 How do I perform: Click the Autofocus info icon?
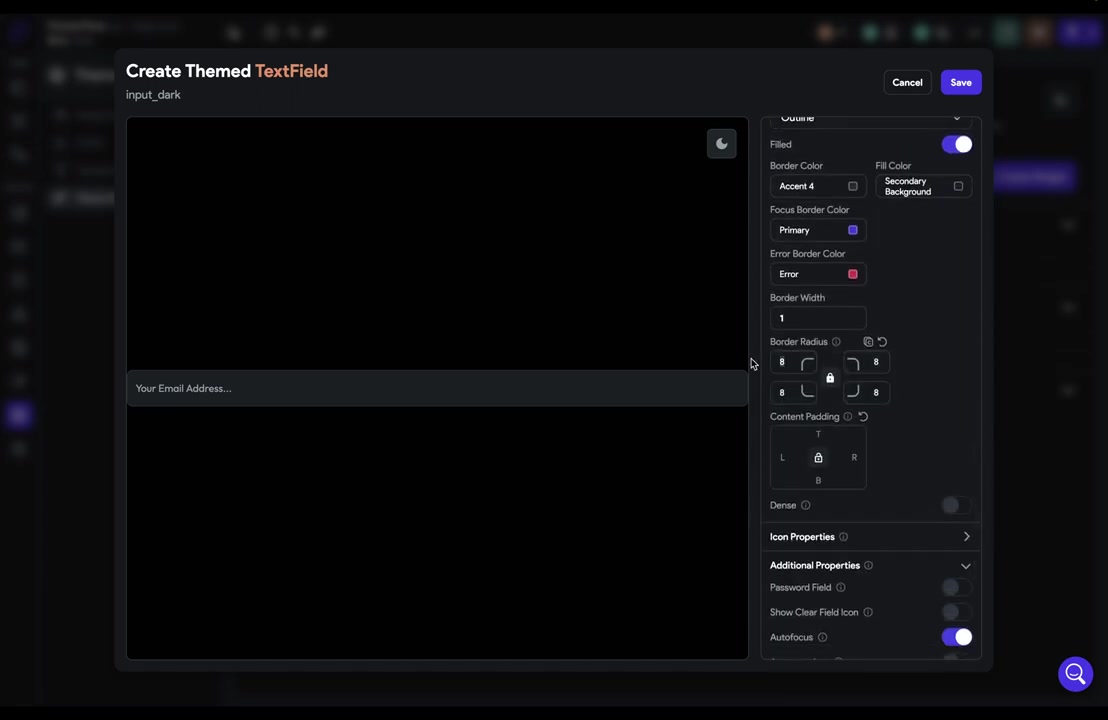pos(823,637)
